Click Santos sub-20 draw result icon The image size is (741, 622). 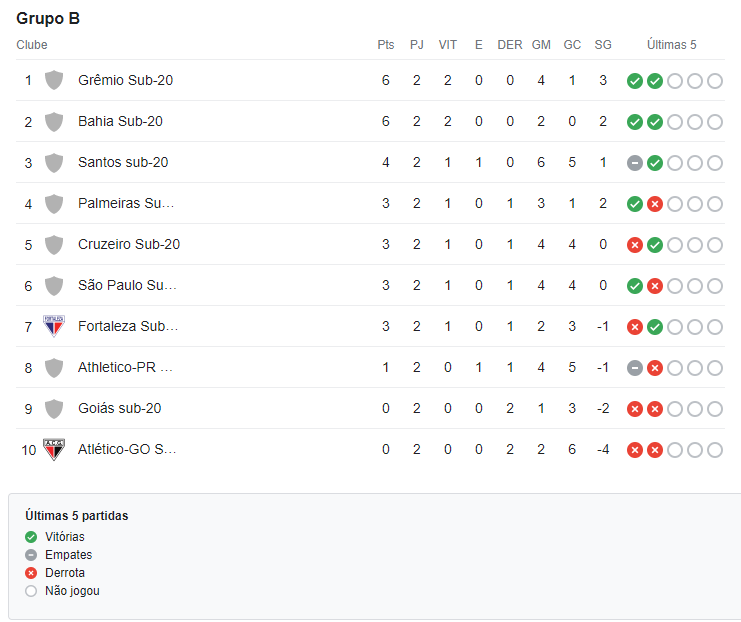(x=635, y=163)
